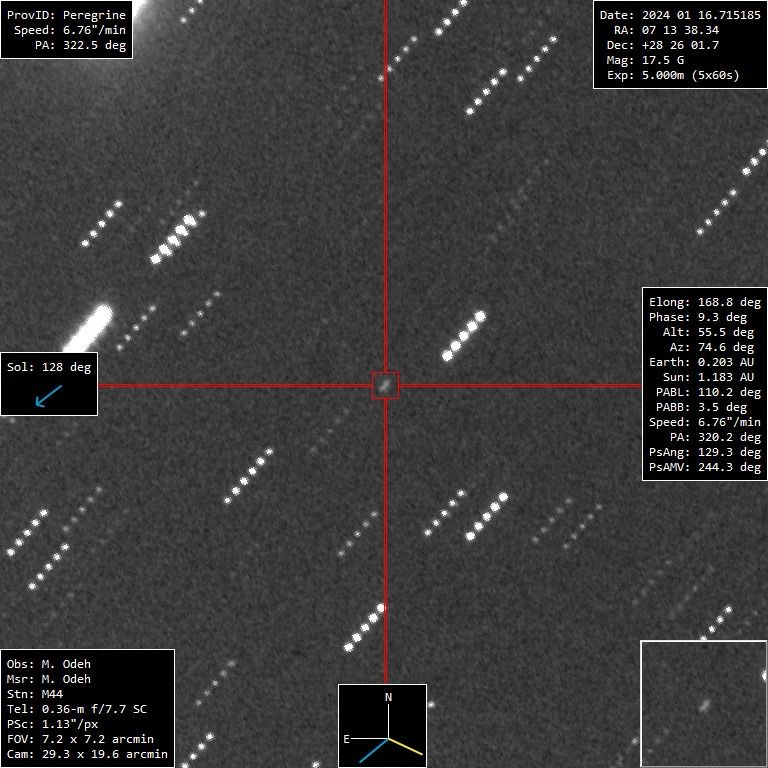The width and height of the screenshot is (768, 768).
Task: Click the Date 2024 01 16.715185 line
Action: [679, 16]
